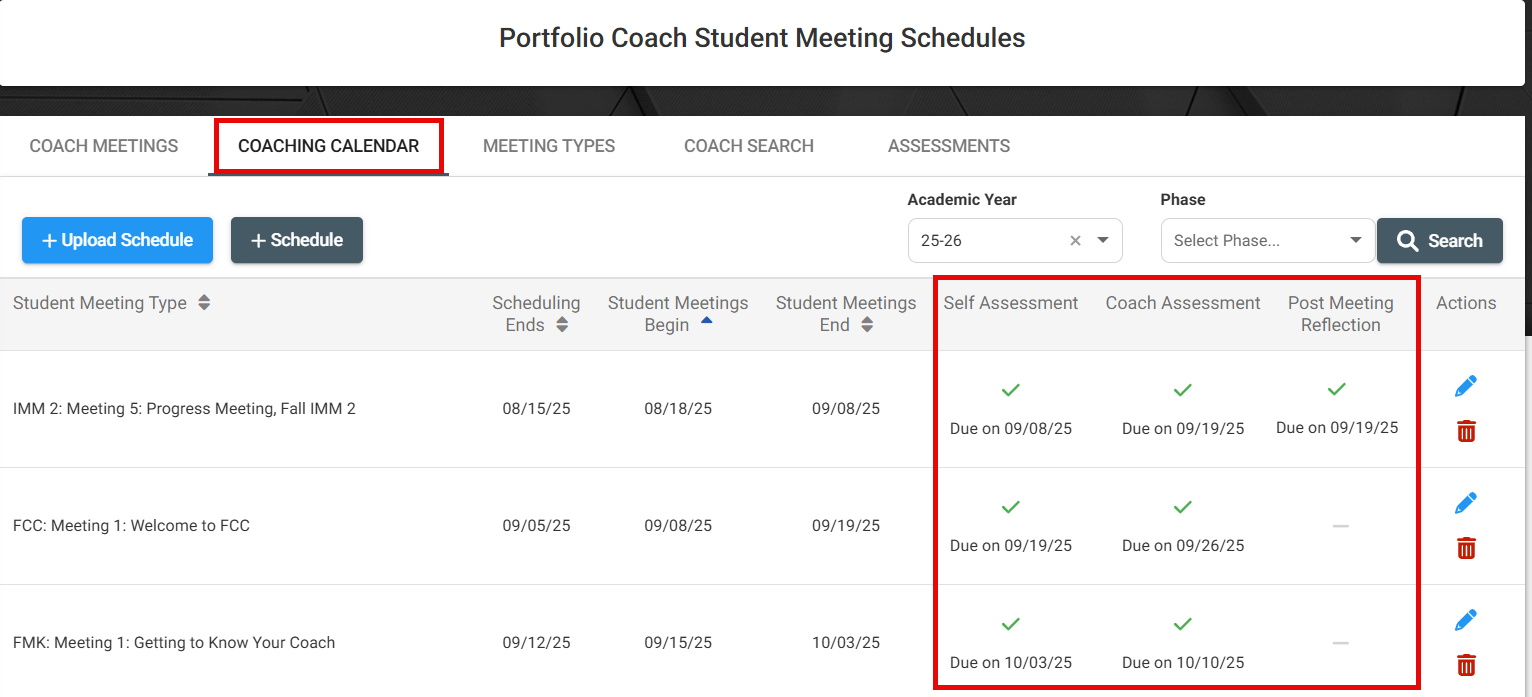Clear the 25-26 Academic Year selection

tap(1076, 241)
